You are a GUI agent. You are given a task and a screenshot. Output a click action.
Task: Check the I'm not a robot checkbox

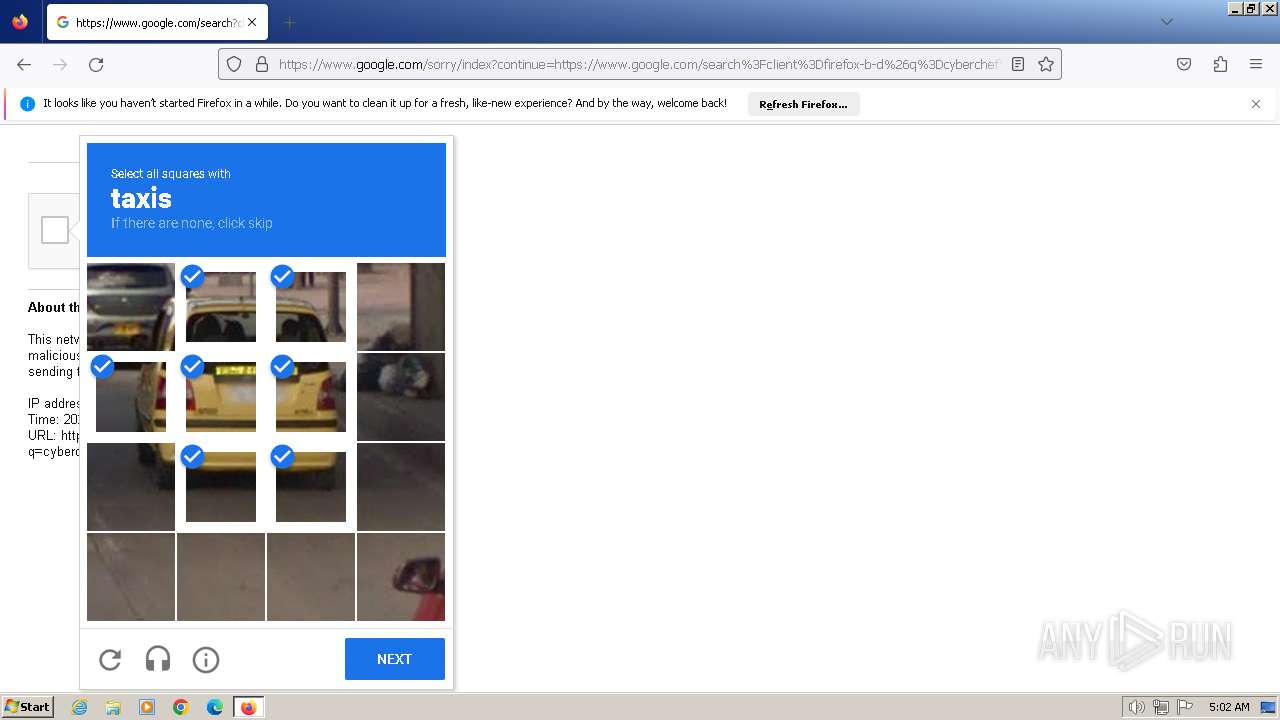point(55,230)
